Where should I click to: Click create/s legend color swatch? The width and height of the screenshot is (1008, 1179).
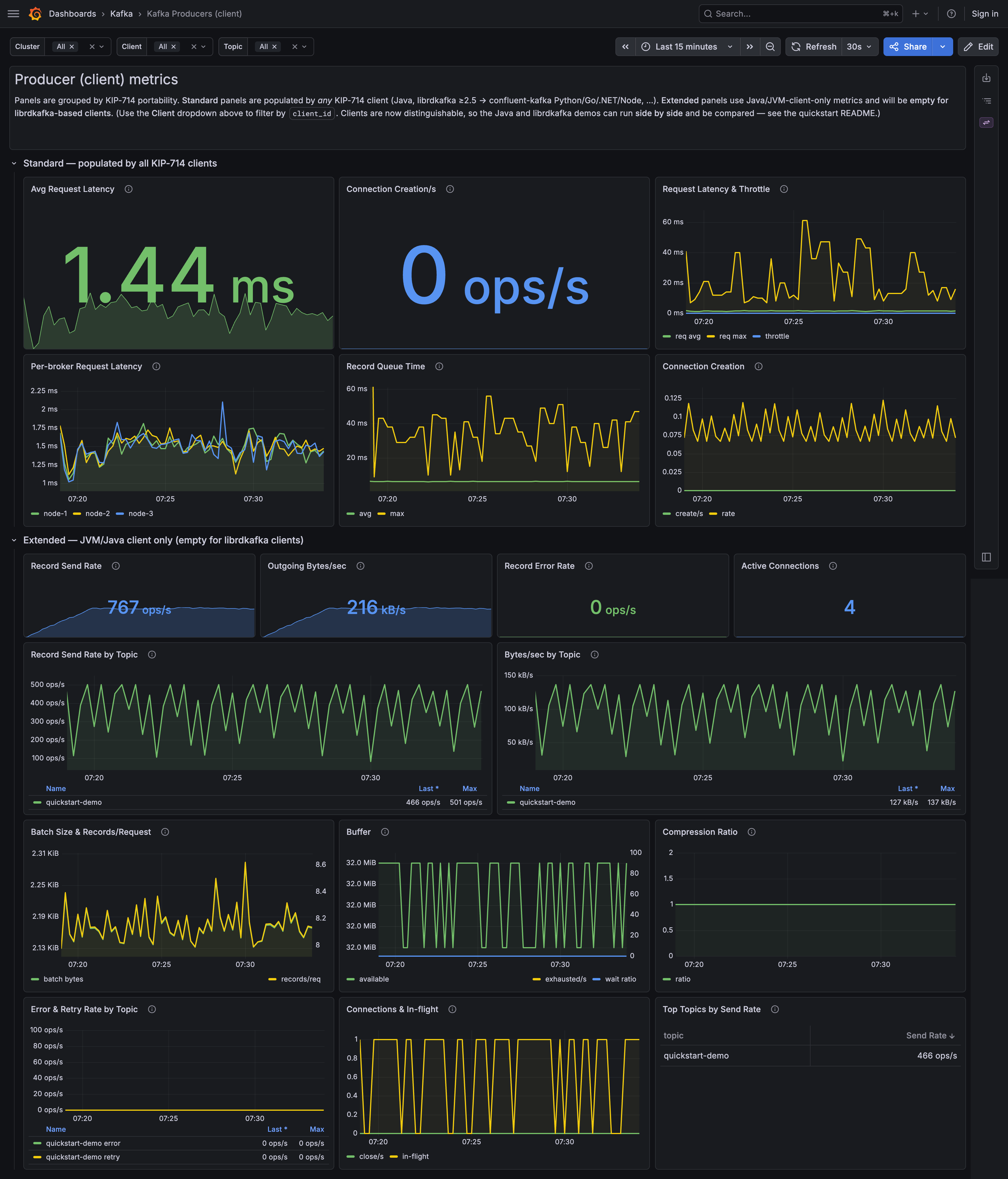[x=667, y=514]
